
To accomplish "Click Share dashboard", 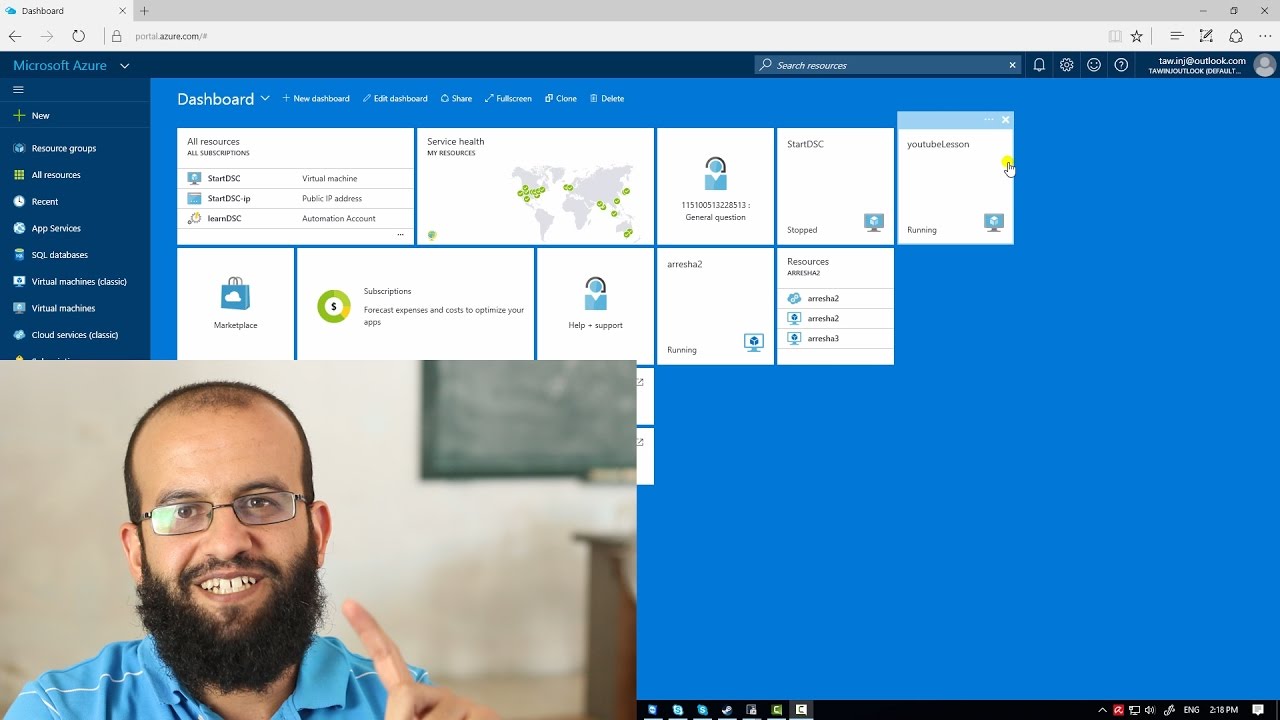I will (x=456, y=99).
